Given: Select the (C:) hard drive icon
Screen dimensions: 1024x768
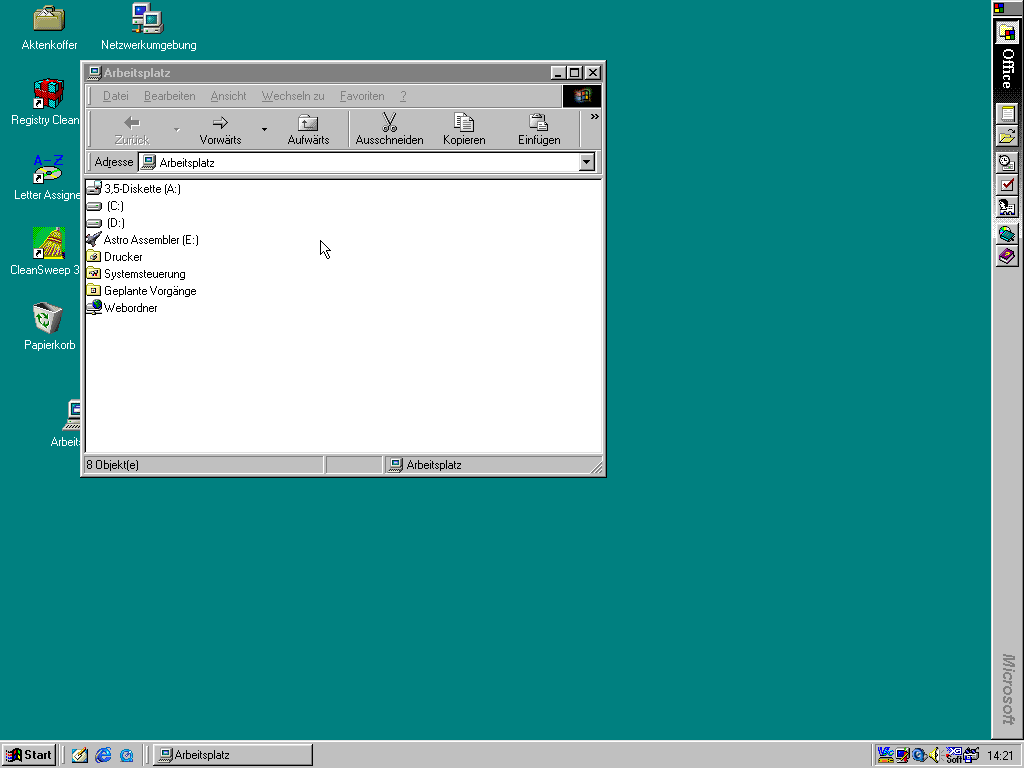Looking at the screenshot, I should (94, 206).
